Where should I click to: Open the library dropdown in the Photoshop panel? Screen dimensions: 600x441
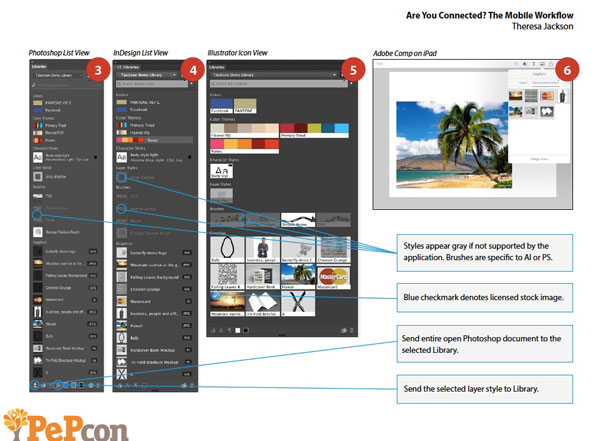point(58,75)
